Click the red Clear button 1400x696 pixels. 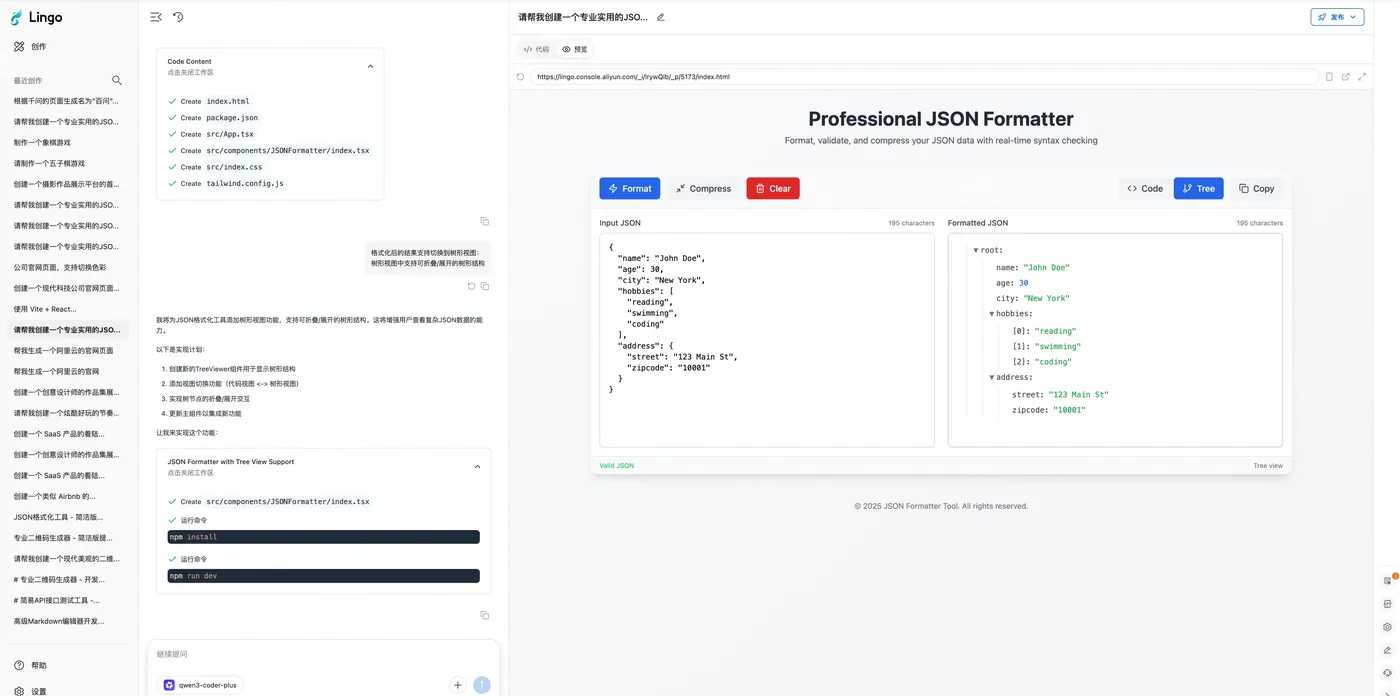click(x=773, y=188)
